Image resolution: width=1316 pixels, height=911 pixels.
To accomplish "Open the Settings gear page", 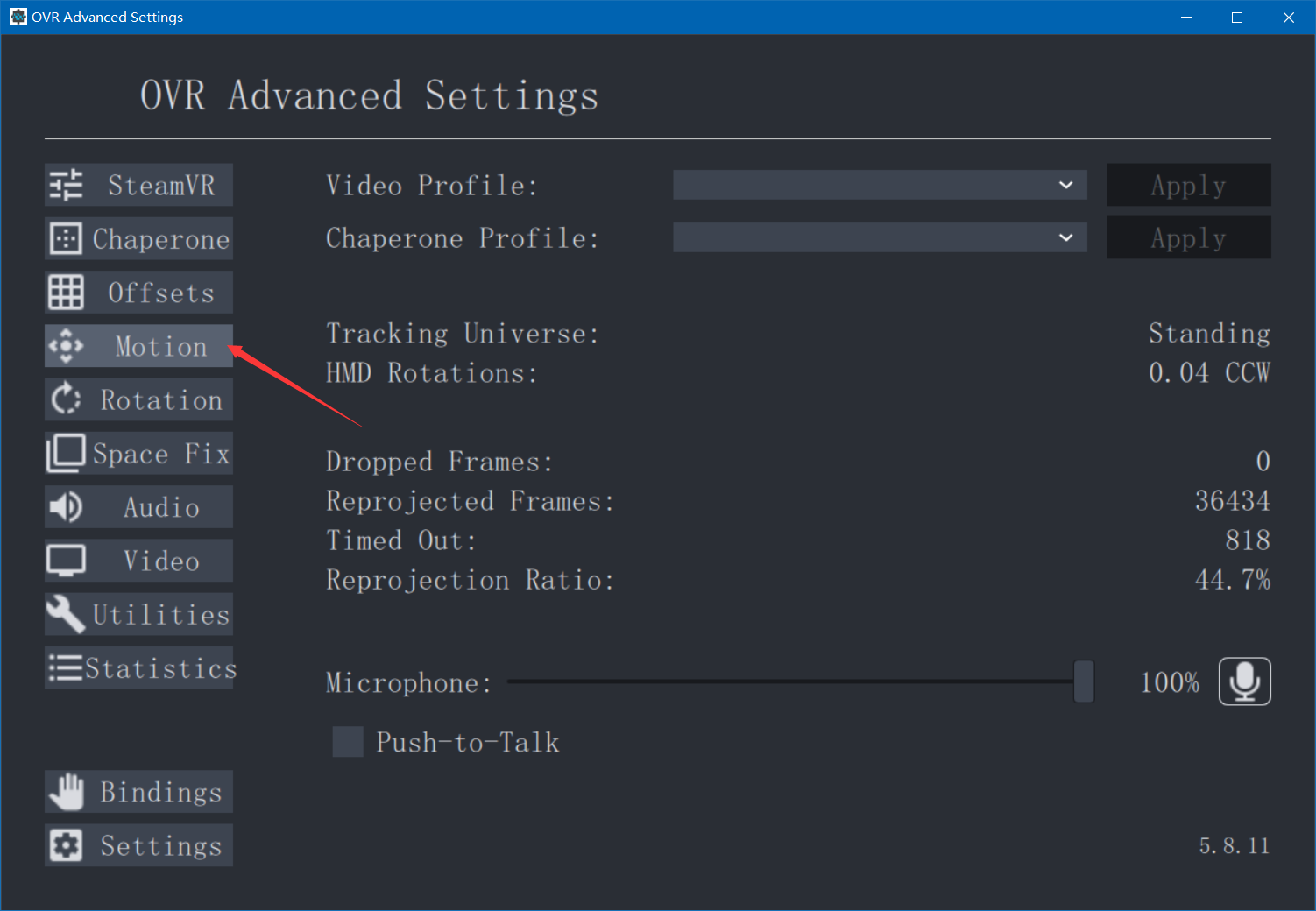I will pyautogui.click(x=138, y=845).
